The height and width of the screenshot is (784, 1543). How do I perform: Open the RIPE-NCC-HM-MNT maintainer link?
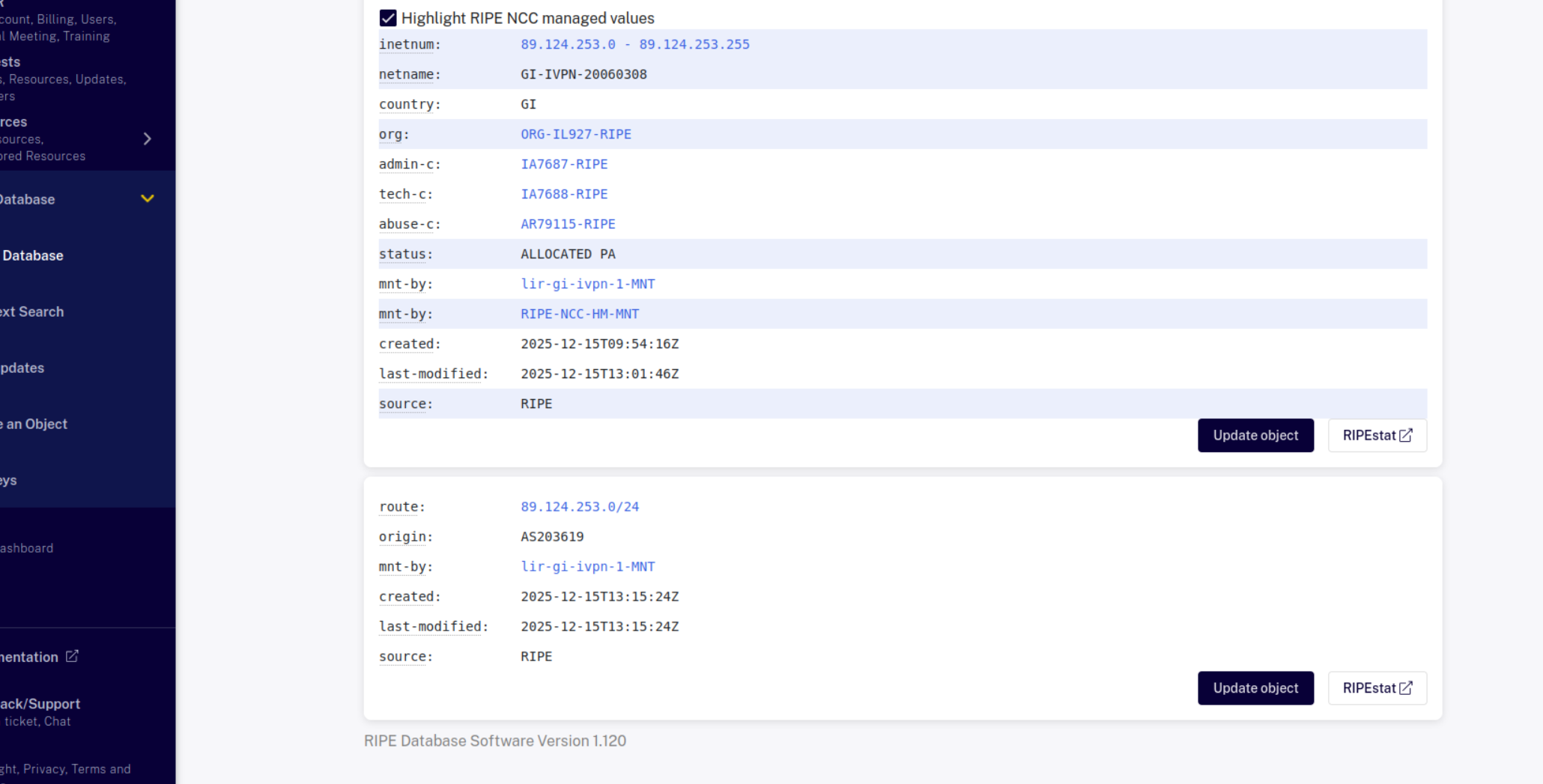tap(579, 314)
